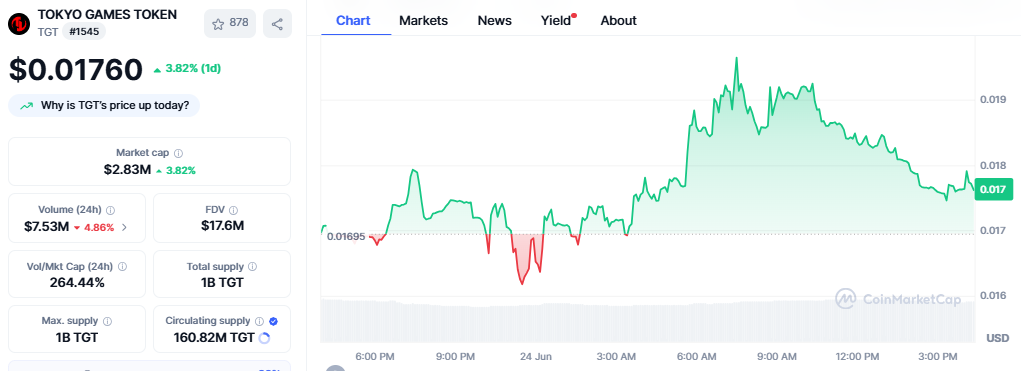Go to the About tab
This screenshot has height=371, width=1021.
619,21
